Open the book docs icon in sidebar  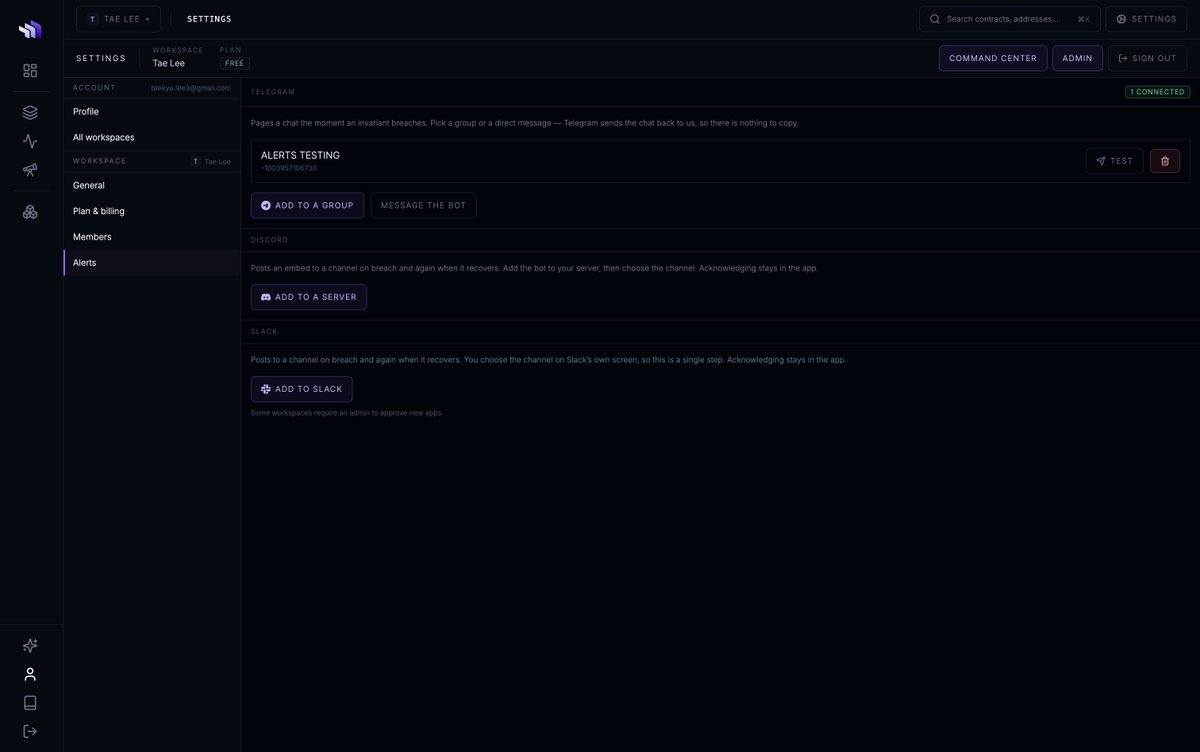click(30, 703)
